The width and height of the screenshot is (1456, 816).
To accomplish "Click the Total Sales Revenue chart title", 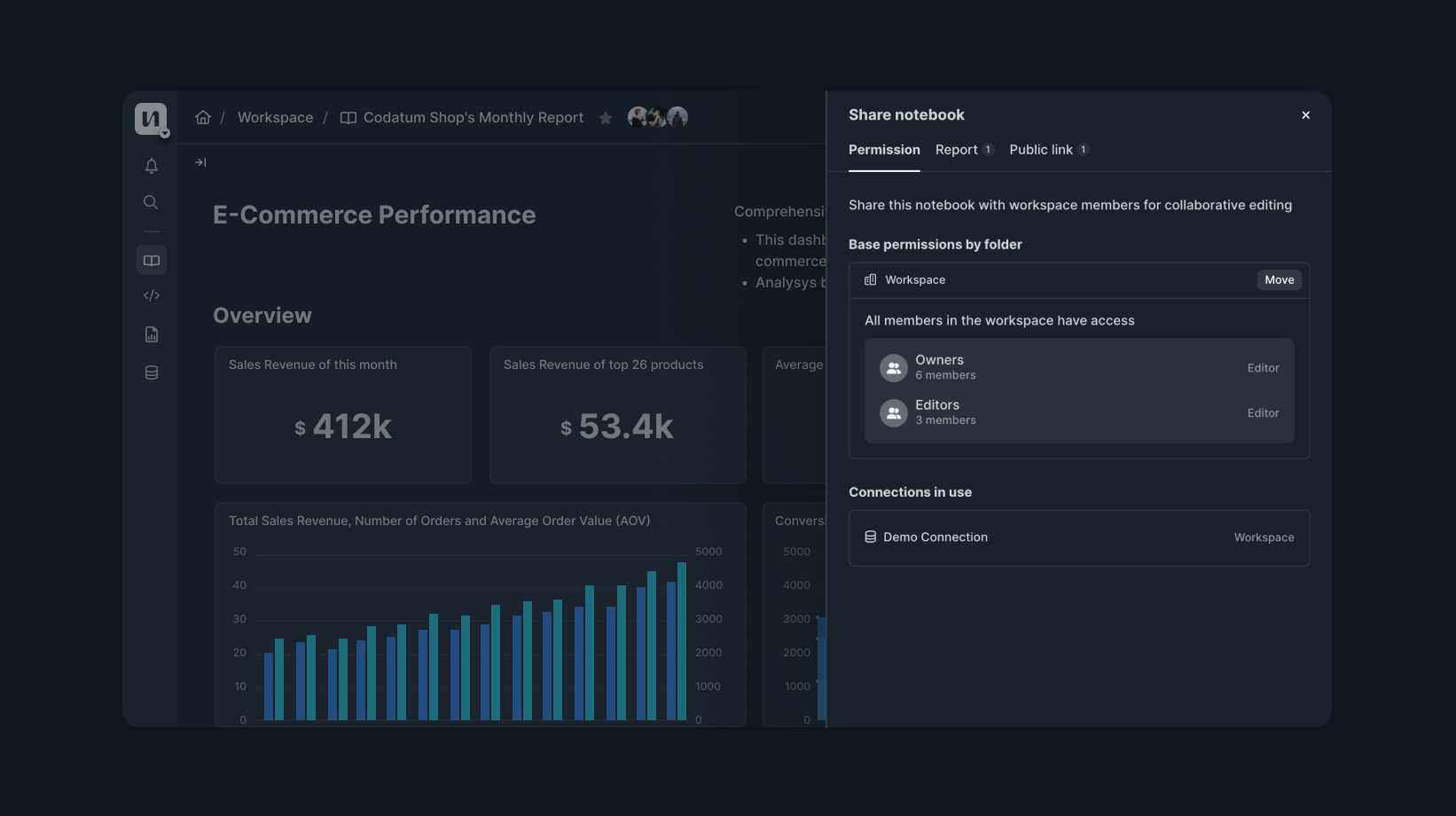I will point(440,521).
